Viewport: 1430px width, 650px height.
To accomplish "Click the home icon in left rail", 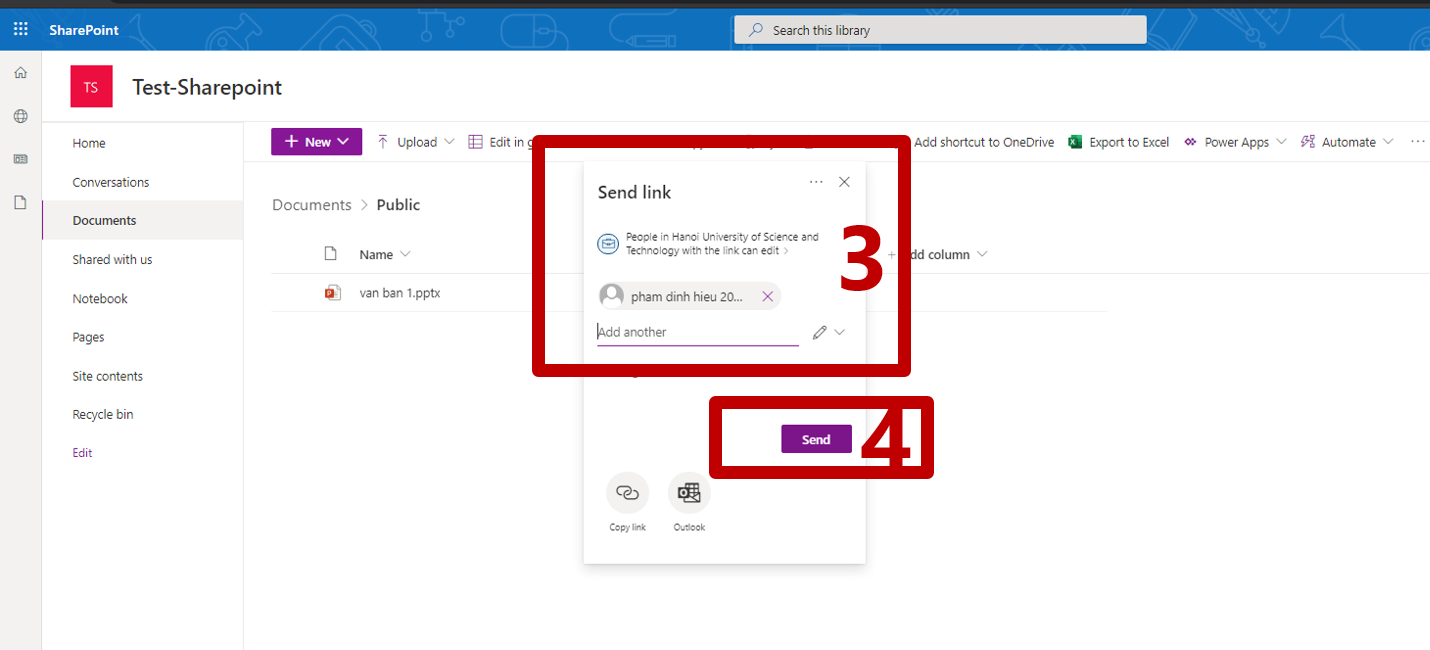I will 20,73.
